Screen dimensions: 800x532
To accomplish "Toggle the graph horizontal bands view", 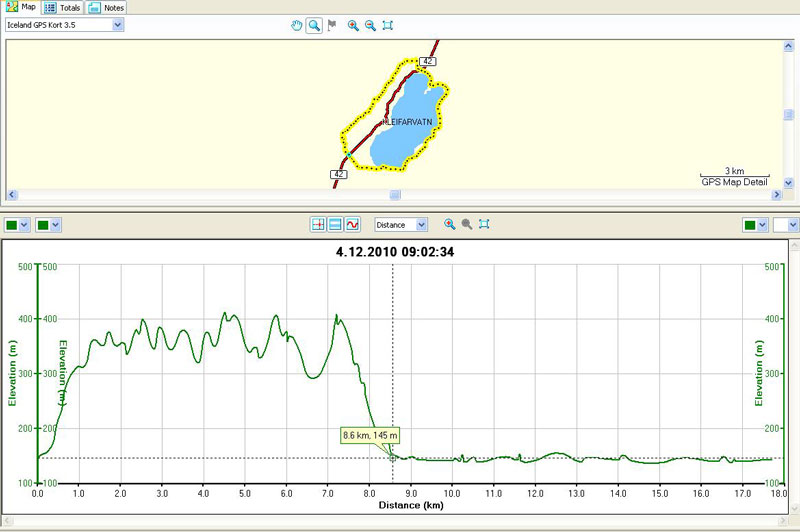I will click(336, 225).
